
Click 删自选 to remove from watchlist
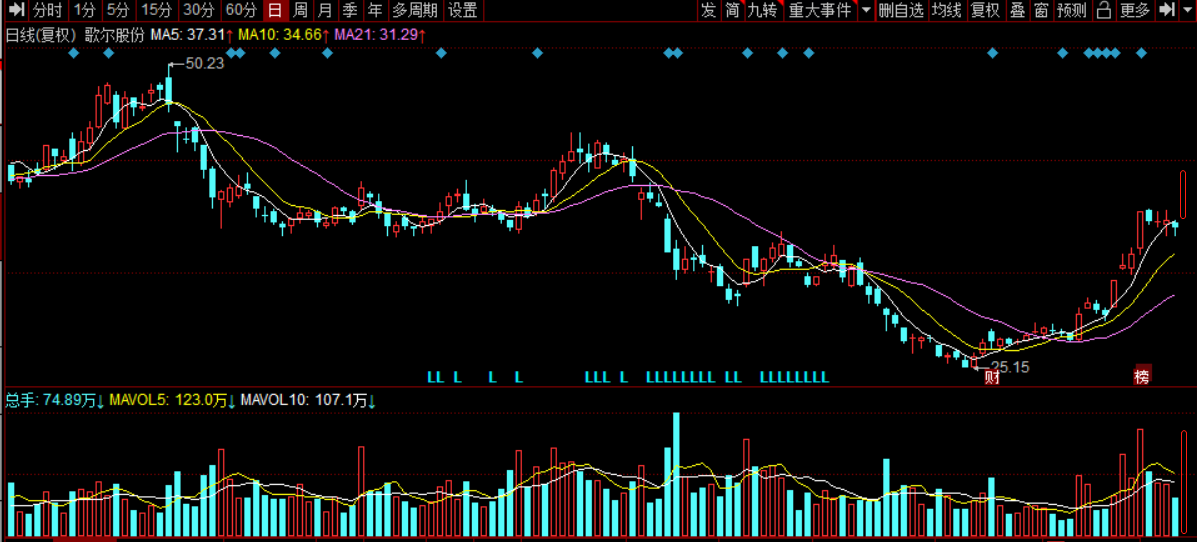pos(901,10)
